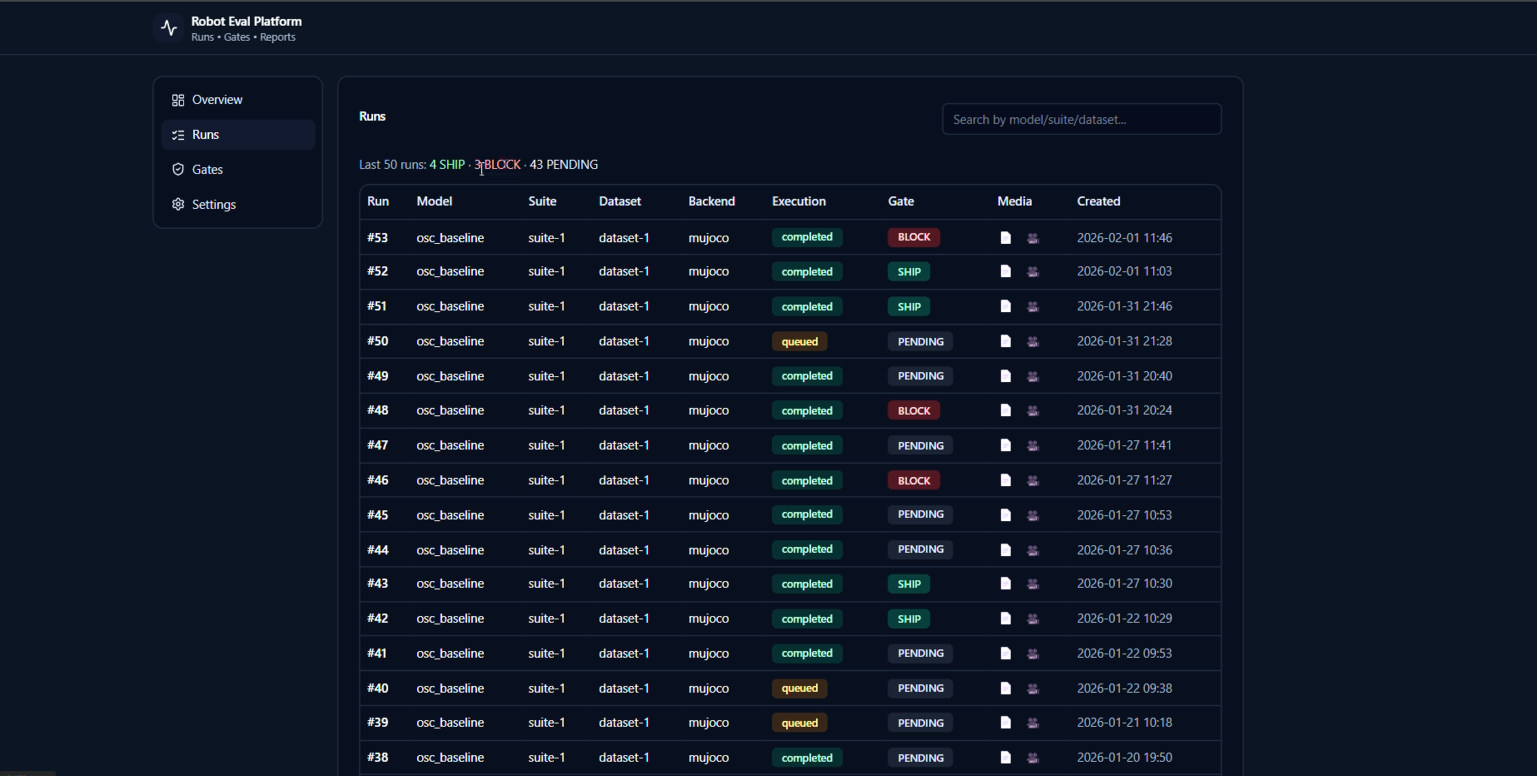Click the queued execution badge on run #40
Image resolution: width=1537 pixels, height=776 pixels.
[799, 688]
